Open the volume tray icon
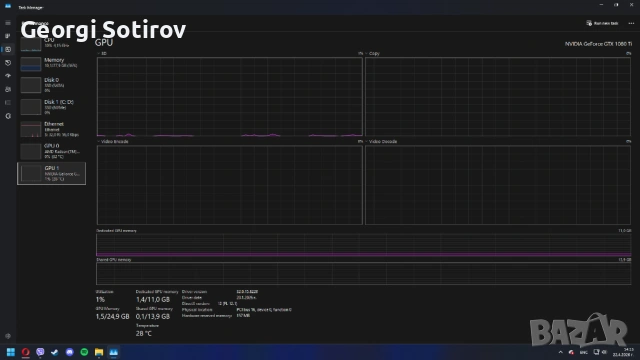The height and width of the screenshot is (360, 640). [604, 352]
